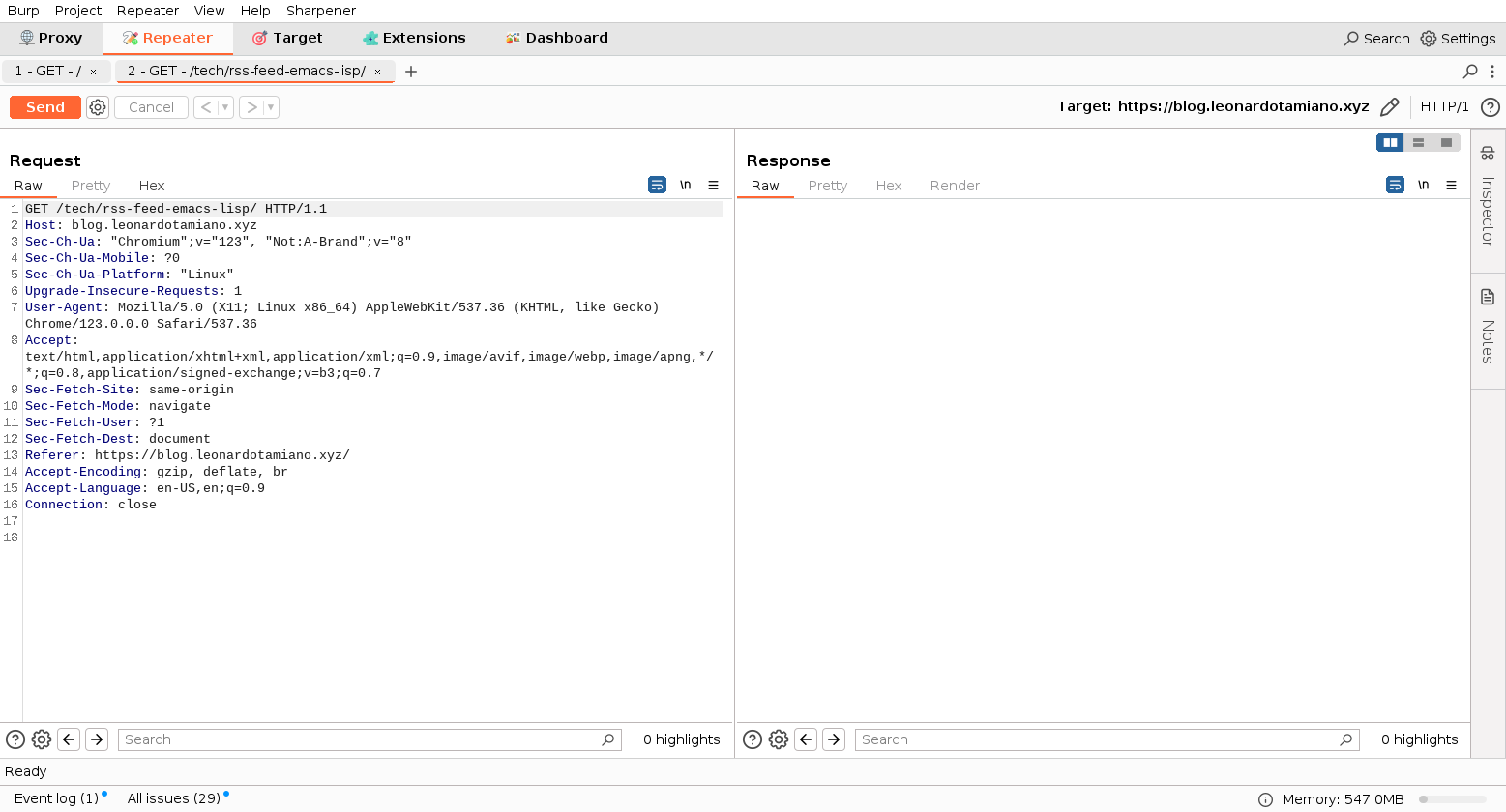Image resolution: width=1506 pixels, height=812 pixels.
Task: Open the Repeater menu
Action: click(148, 11)
